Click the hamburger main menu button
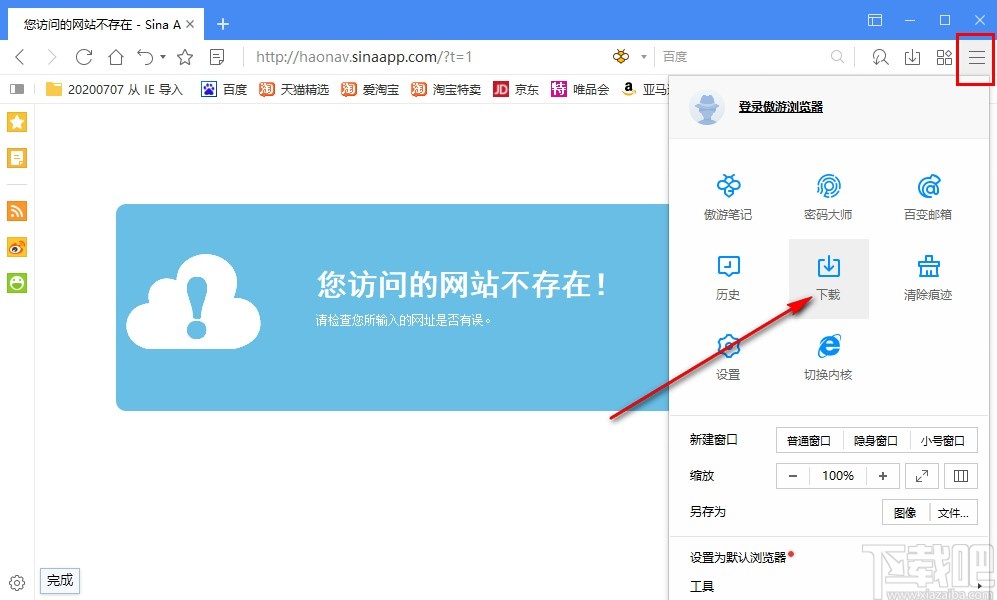 click(976, 58)
